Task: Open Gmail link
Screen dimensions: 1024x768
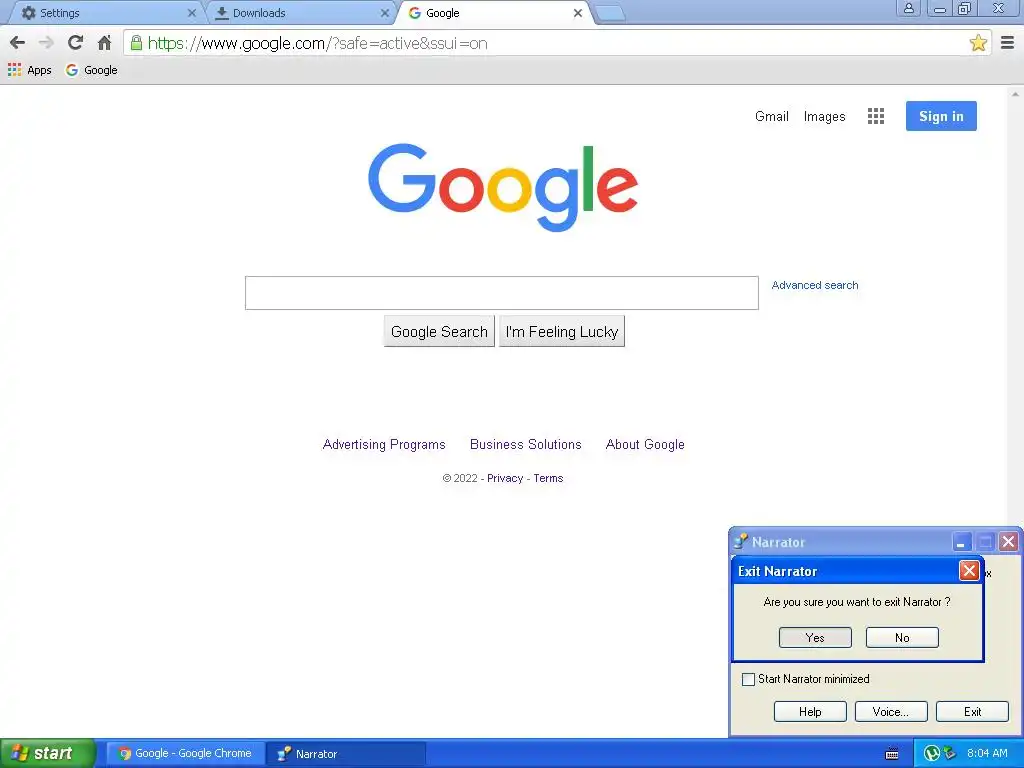Action: tap(772, 116)
